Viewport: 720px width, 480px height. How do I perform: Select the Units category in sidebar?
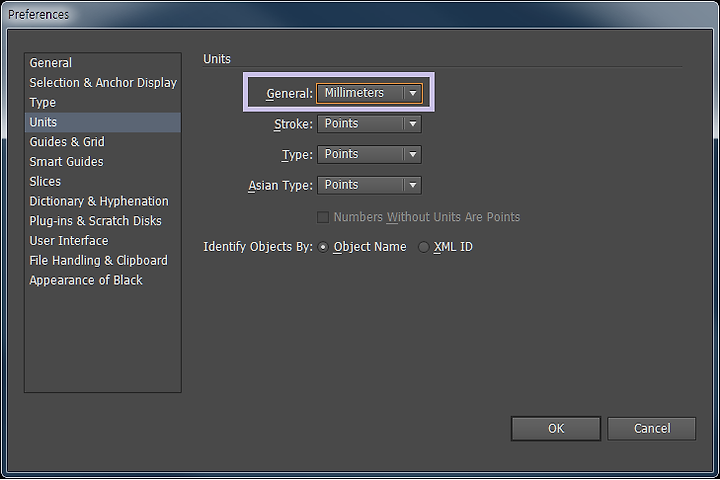(103, 122)
